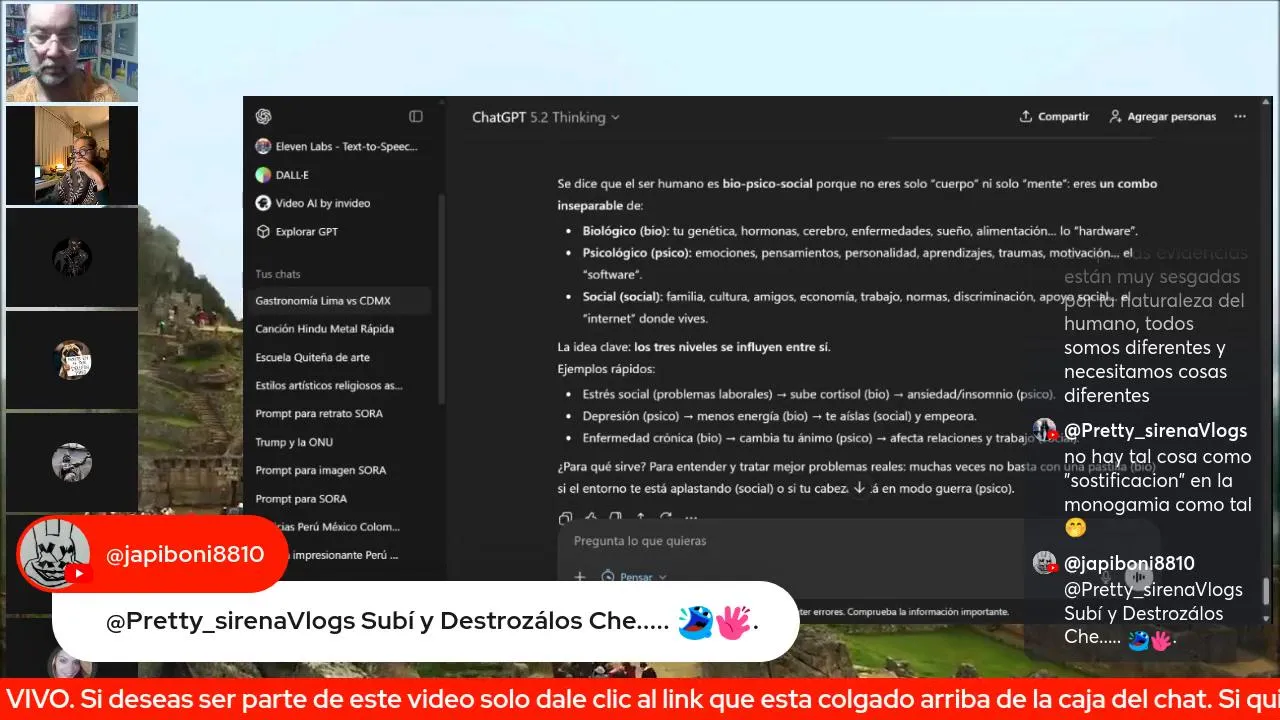Select the fourth participant avatar tile
This screenshot has width=1280, height=720.
pos(72,359)
